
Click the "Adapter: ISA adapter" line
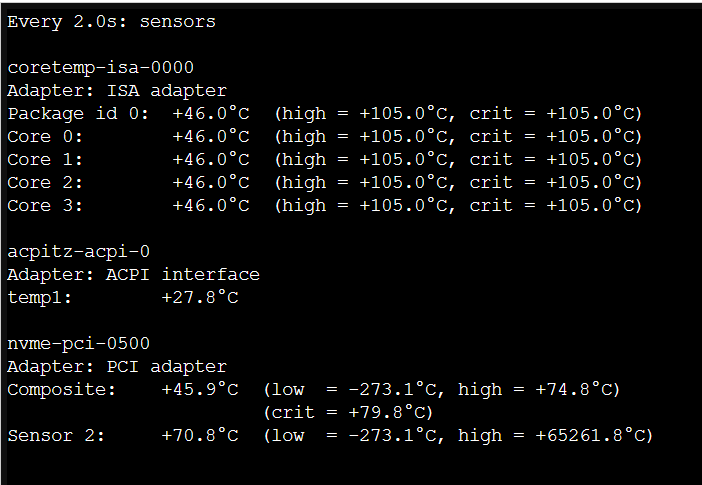point(117,90)
